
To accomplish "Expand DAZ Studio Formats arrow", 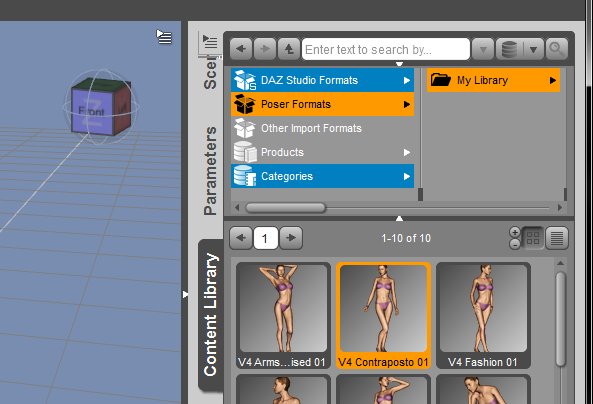I will (407, 80).
